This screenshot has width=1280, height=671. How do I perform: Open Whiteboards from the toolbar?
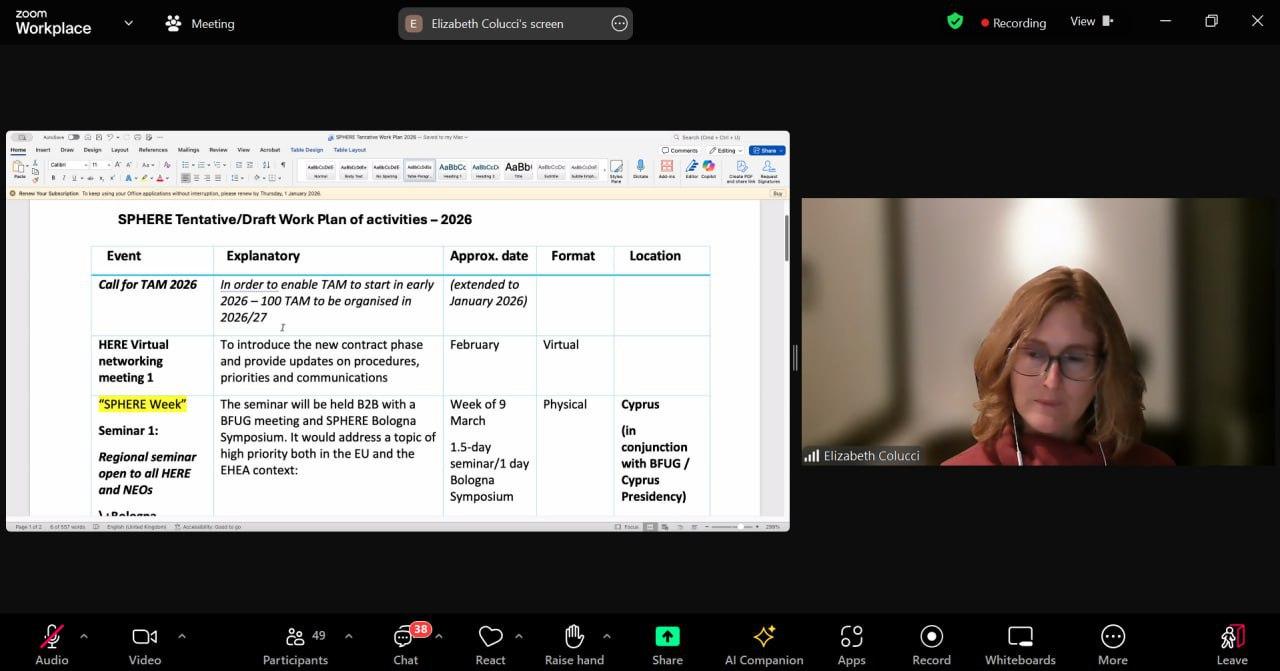[x=1020, y=637]
